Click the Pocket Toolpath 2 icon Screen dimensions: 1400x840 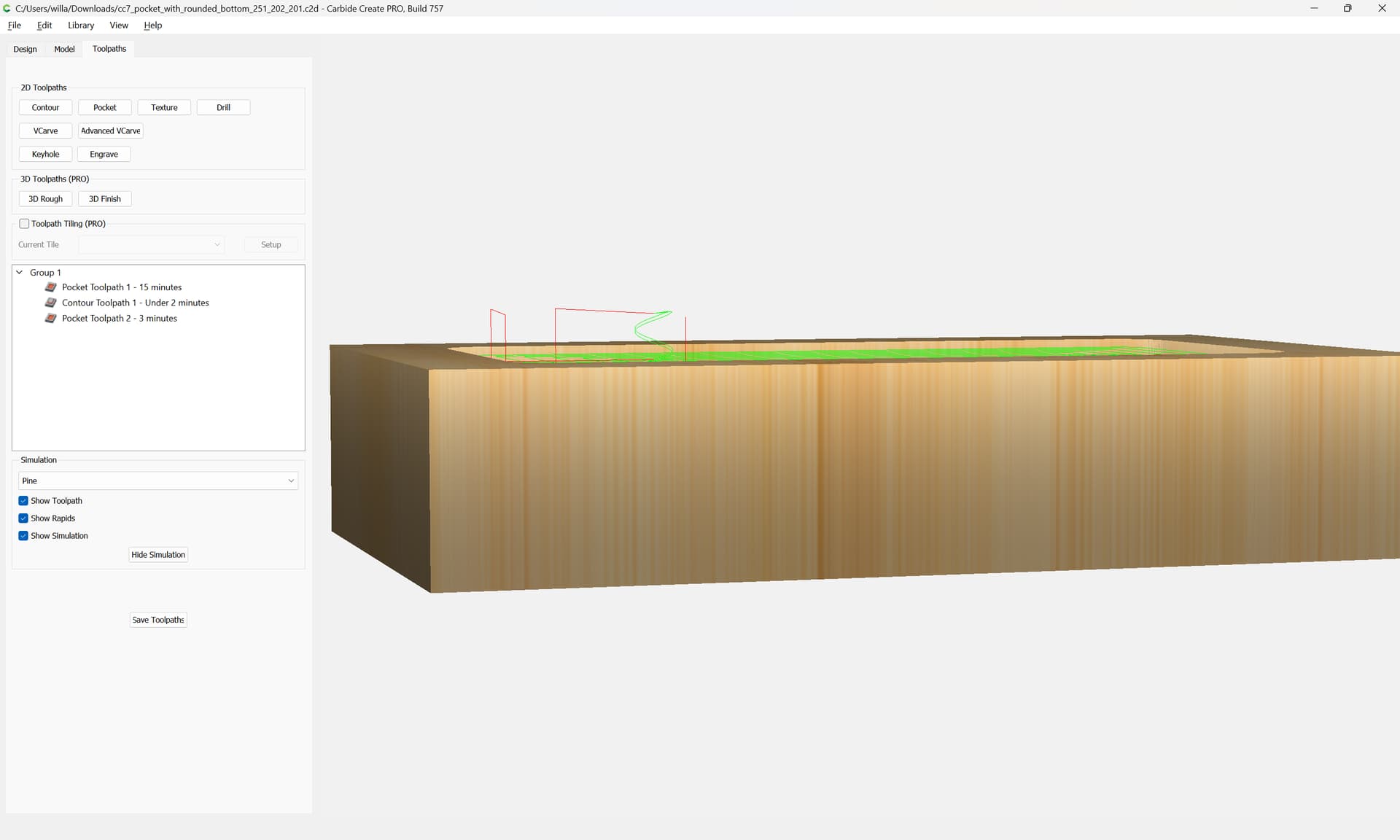click(50, 319)
